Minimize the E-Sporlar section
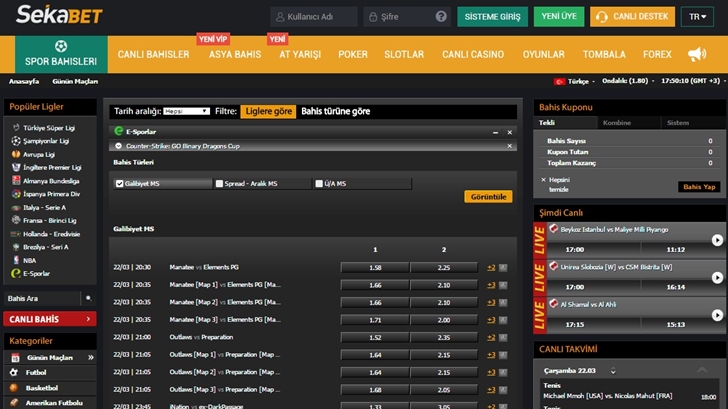Screen dimensions: 728x409 pyautogui.click(x=495, y=132)
